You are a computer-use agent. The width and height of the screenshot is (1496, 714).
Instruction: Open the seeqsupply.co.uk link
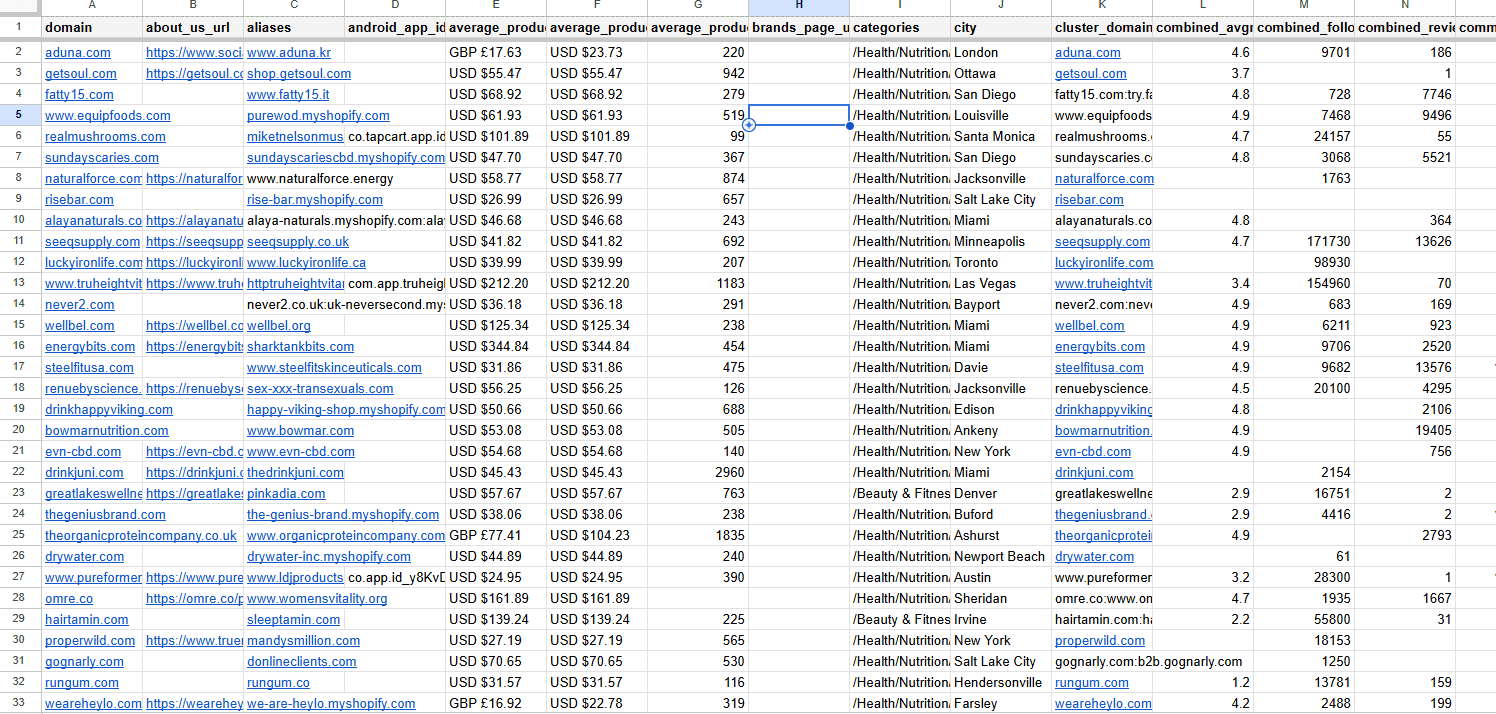tap(298, 241)
